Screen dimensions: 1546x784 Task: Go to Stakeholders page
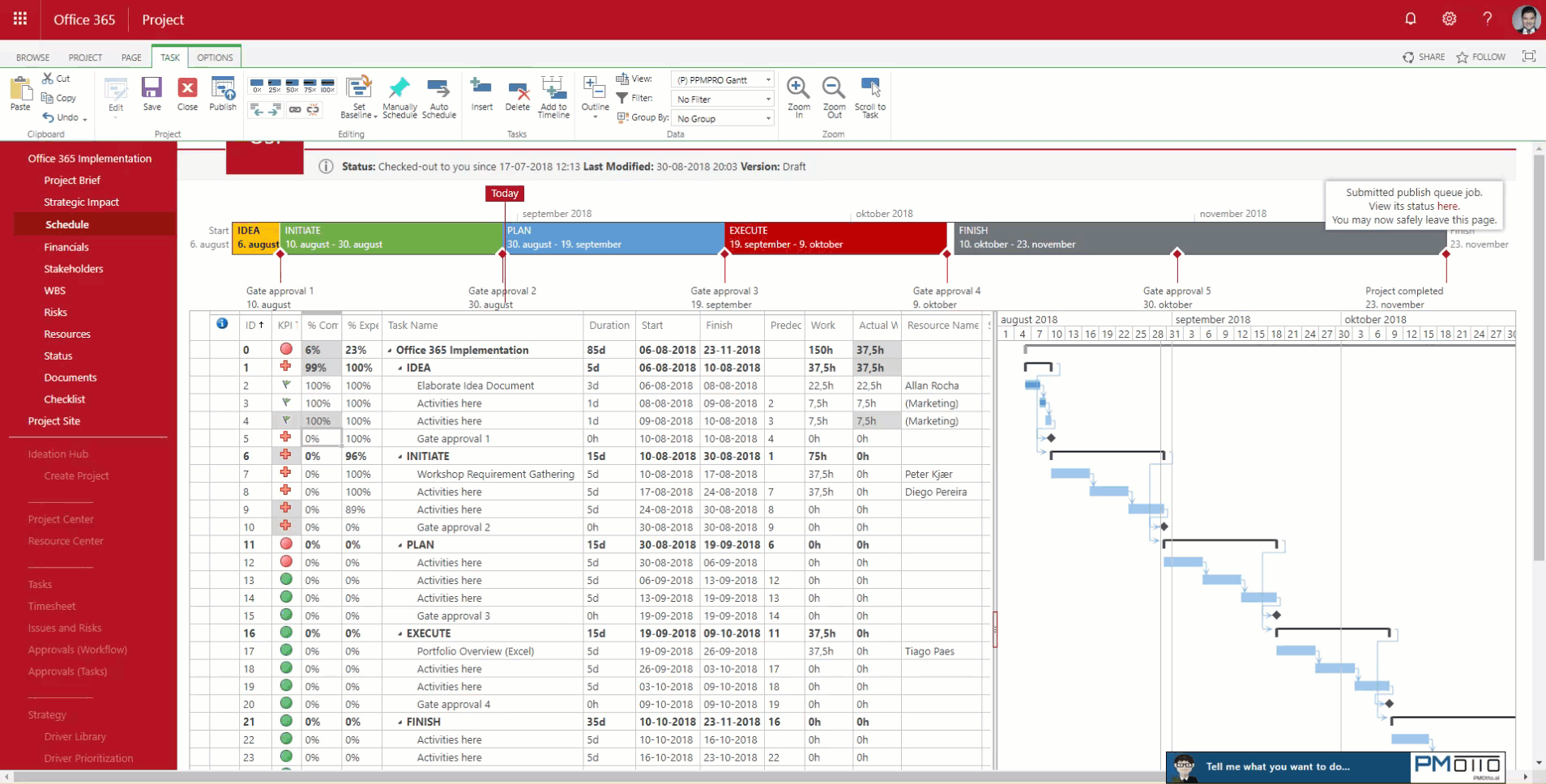tap(74, 269)
